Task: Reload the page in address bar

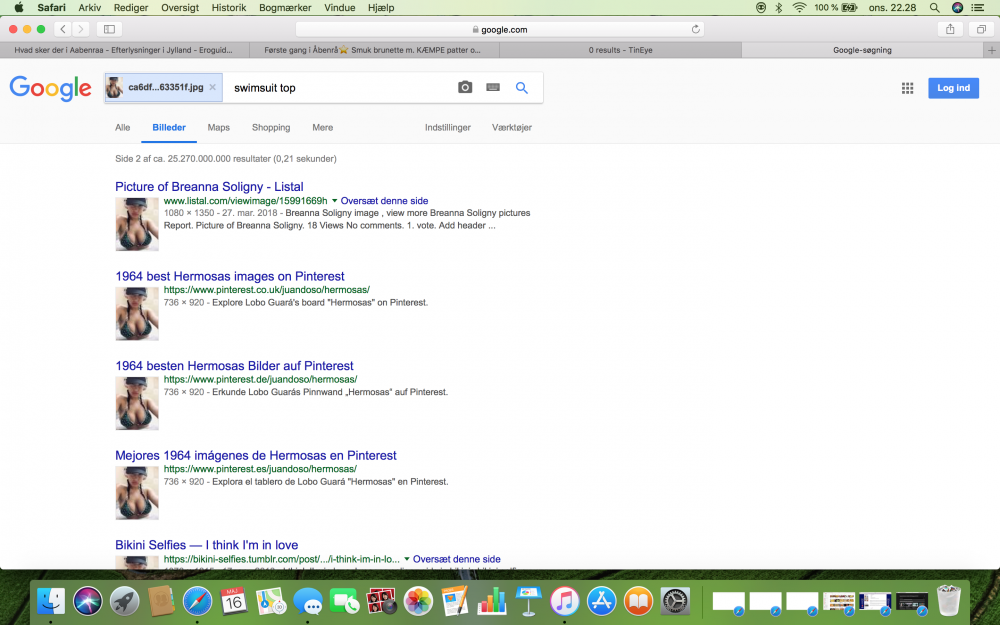Action: [x=695, y=29]
